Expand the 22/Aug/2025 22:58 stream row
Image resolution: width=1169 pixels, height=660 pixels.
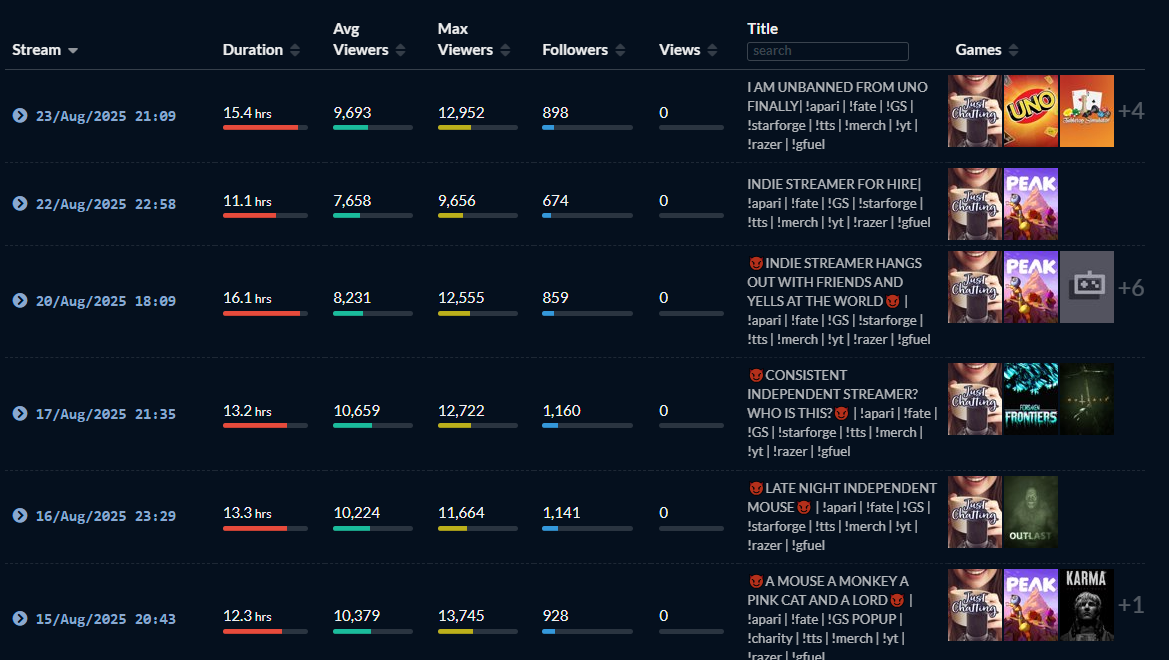pos(20,204)
